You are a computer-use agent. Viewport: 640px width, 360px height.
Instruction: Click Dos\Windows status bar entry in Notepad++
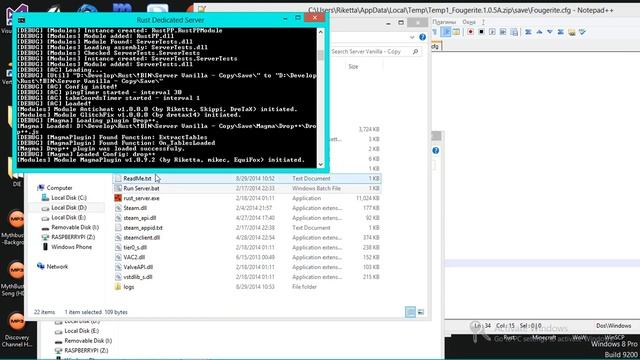click(x=613, y=326)
